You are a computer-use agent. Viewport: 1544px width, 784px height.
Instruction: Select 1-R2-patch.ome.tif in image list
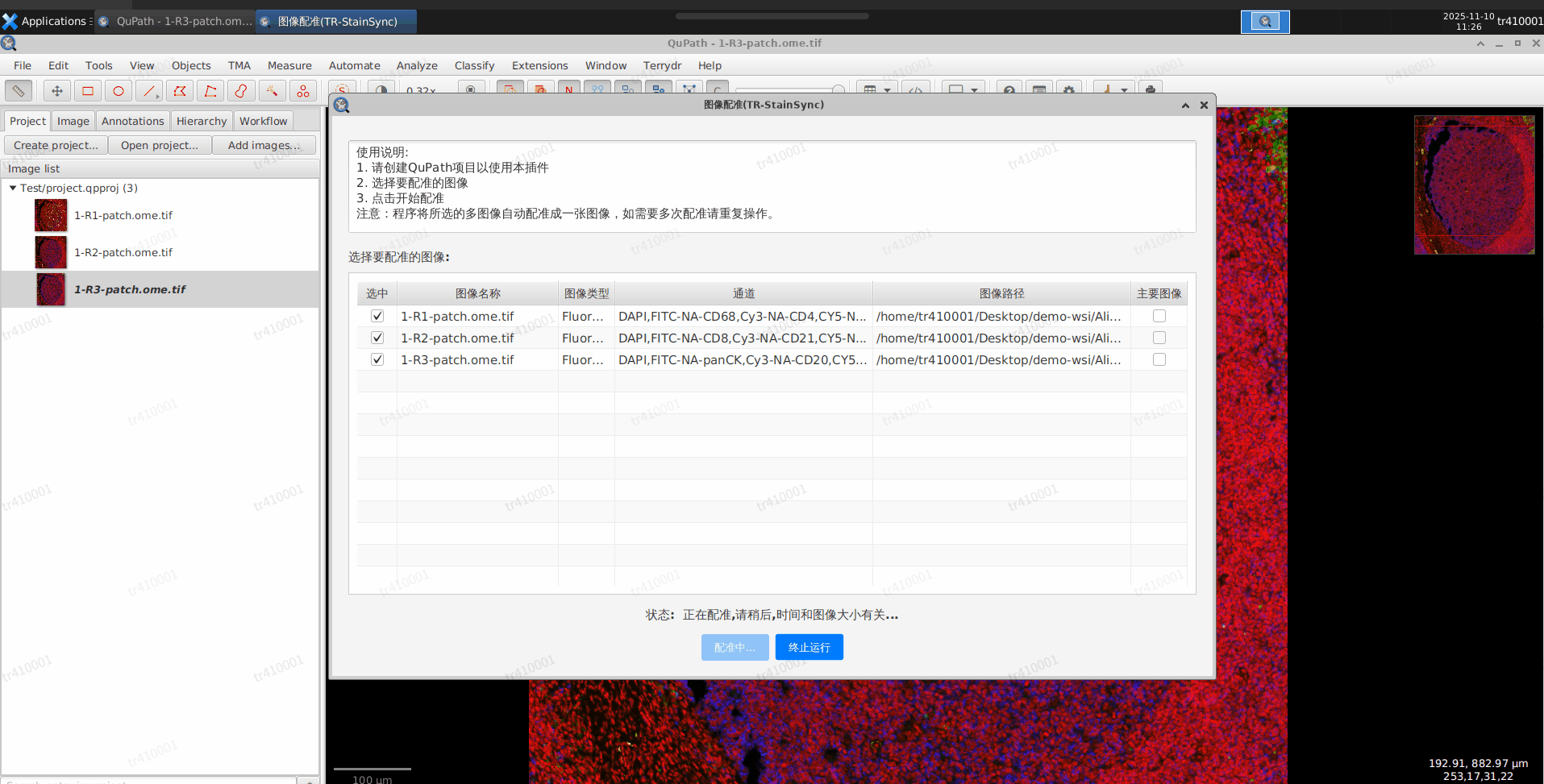(x=160, y=252)
